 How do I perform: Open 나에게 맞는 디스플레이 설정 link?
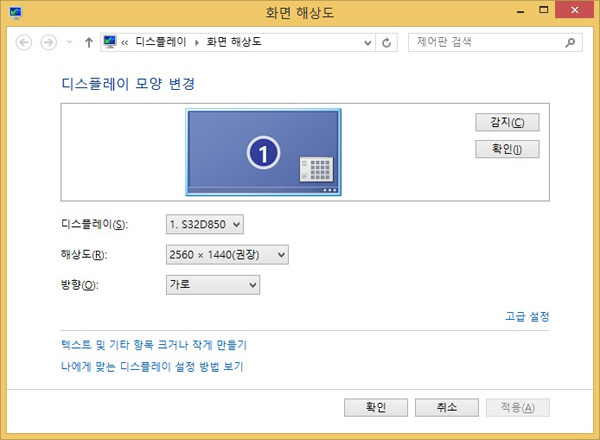click(x=152, y=367)
